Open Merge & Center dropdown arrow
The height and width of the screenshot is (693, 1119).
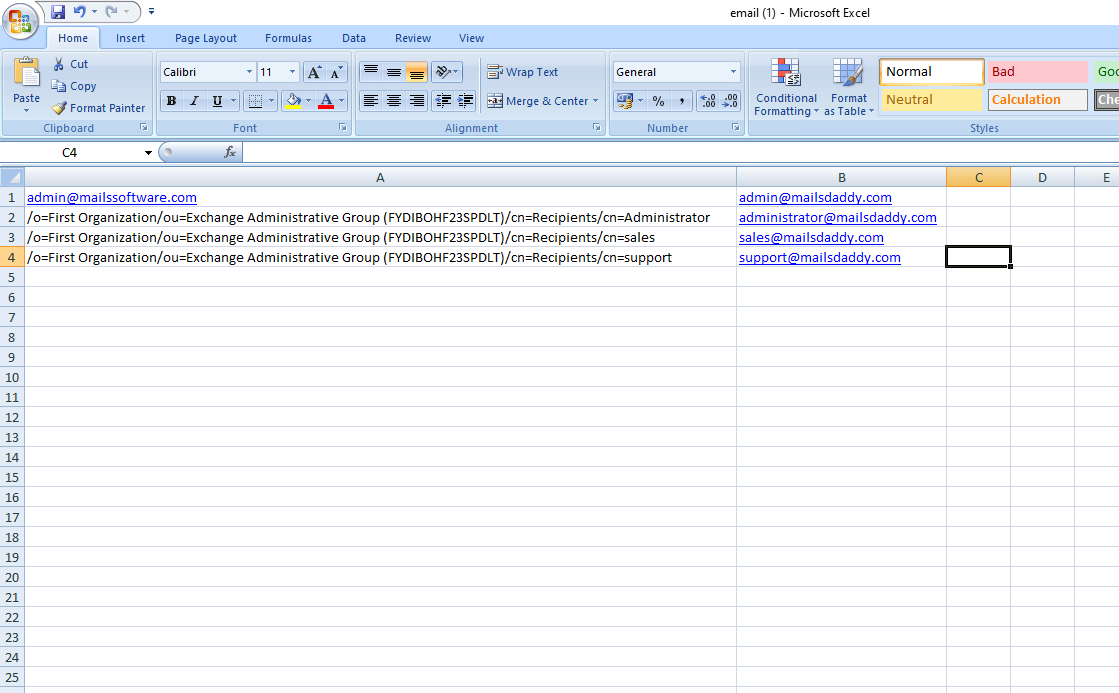click(595, 101)
